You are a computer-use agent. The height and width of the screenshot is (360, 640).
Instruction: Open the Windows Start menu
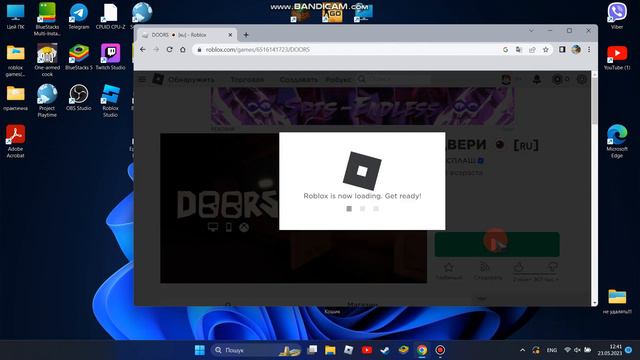(x=200, y=350)
